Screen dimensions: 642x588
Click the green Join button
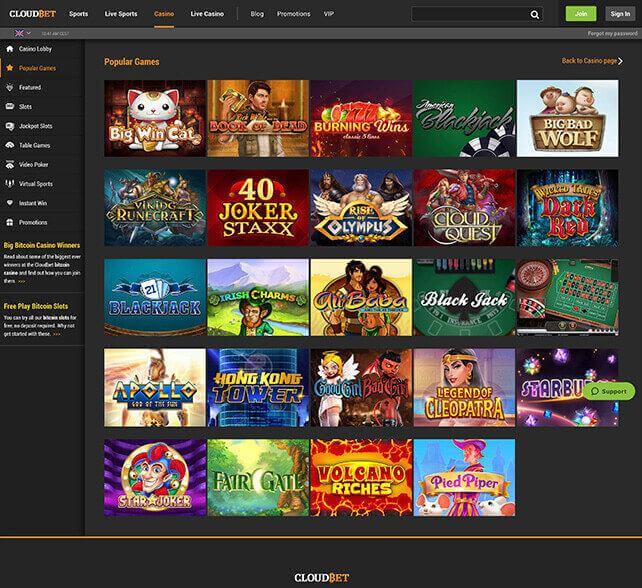tap(581, 14)
